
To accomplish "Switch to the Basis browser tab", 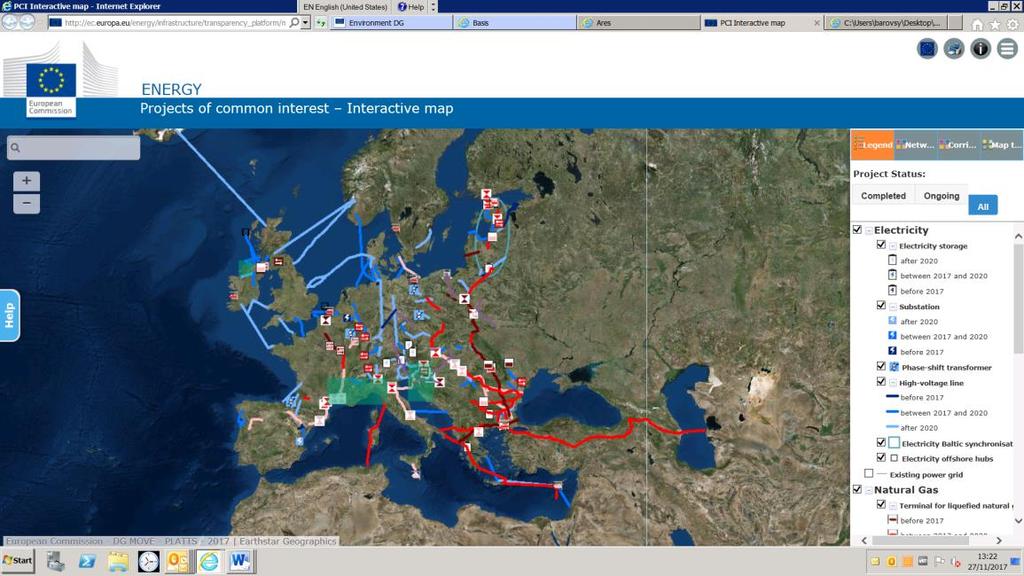I will (515, 23).
